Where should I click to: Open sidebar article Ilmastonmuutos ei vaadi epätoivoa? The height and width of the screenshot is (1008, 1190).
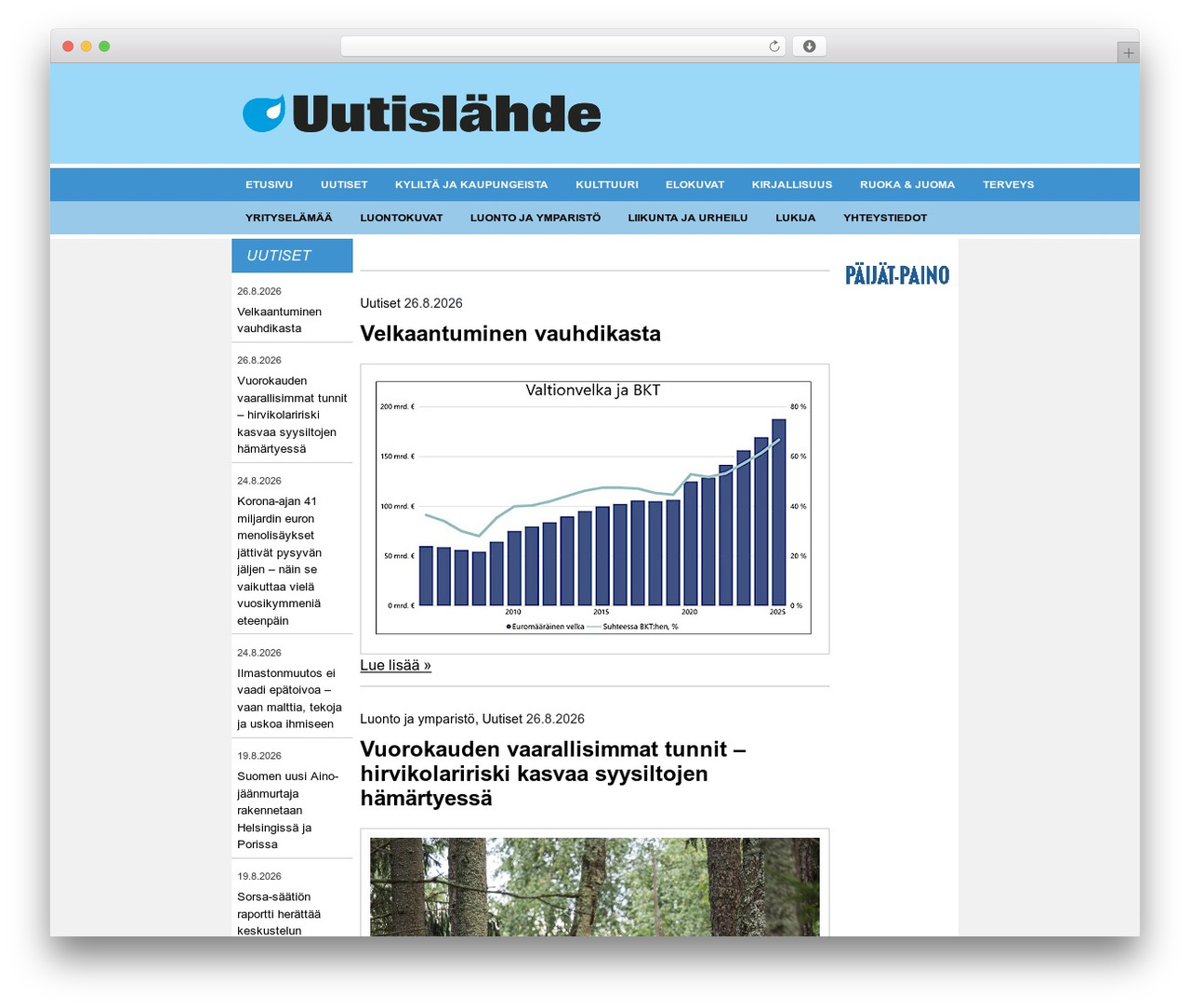click(x=289, y=698)
